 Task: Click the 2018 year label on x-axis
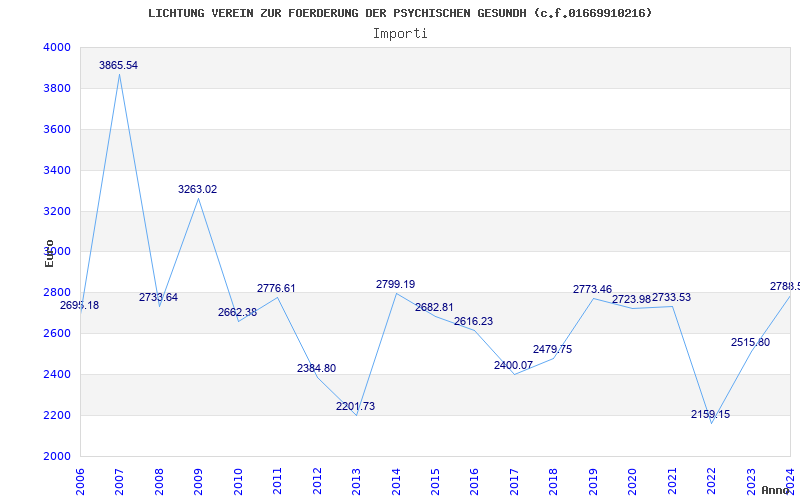point(554,482)
